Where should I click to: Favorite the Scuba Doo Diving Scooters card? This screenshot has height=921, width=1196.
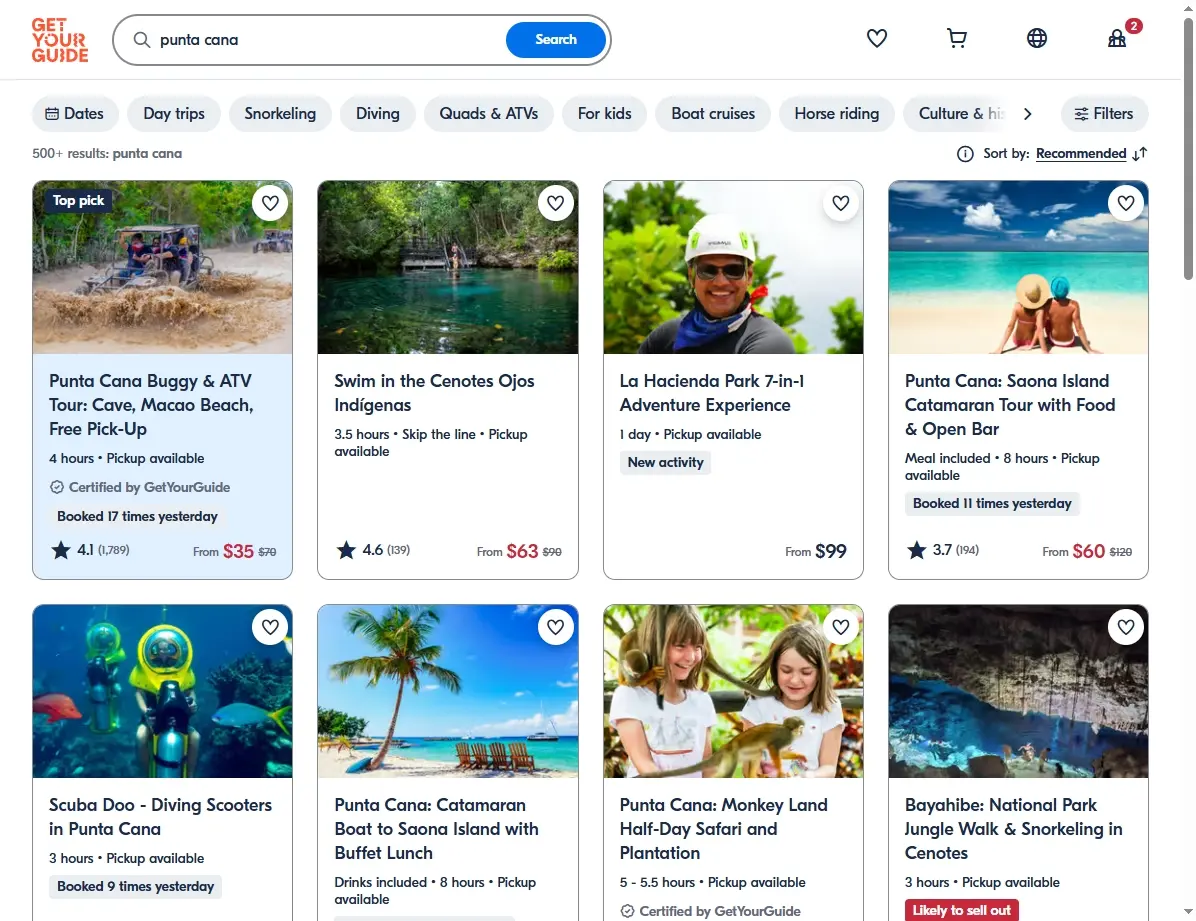coord(270,627)
